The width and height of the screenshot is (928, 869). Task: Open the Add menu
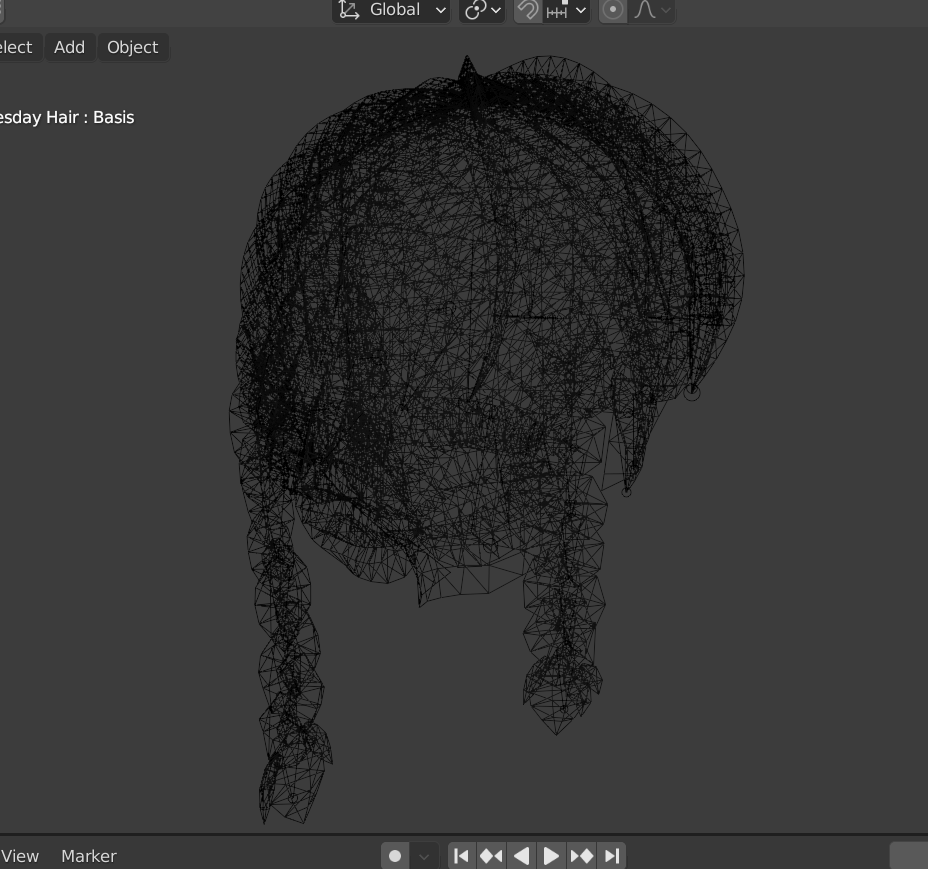coord(70,47)
